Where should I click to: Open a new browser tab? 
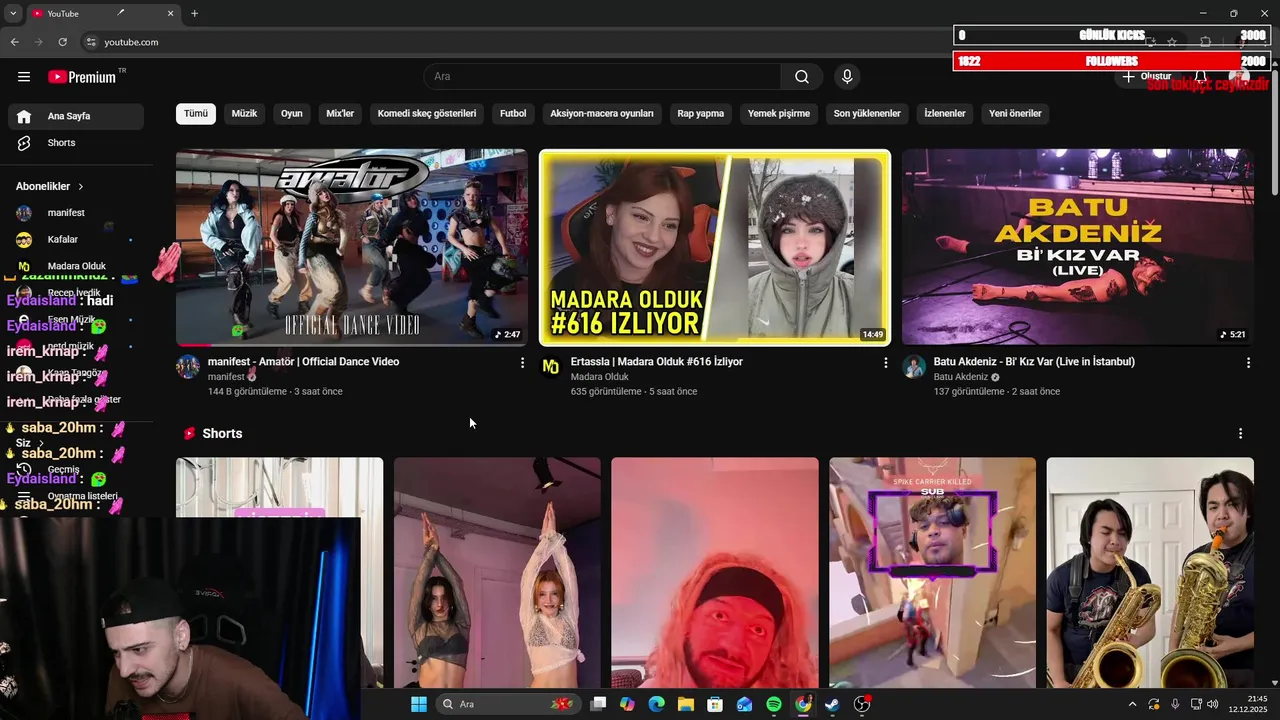(x=194, y=14)
